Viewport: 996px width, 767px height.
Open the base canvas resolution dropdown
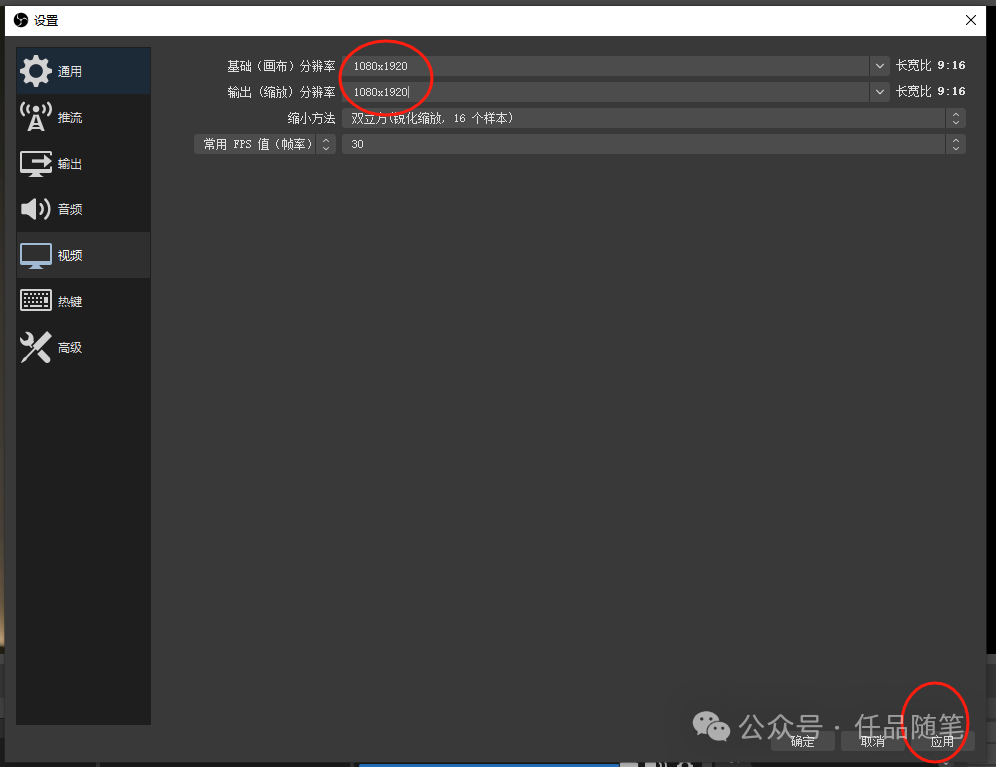click(x=878, y=66)
